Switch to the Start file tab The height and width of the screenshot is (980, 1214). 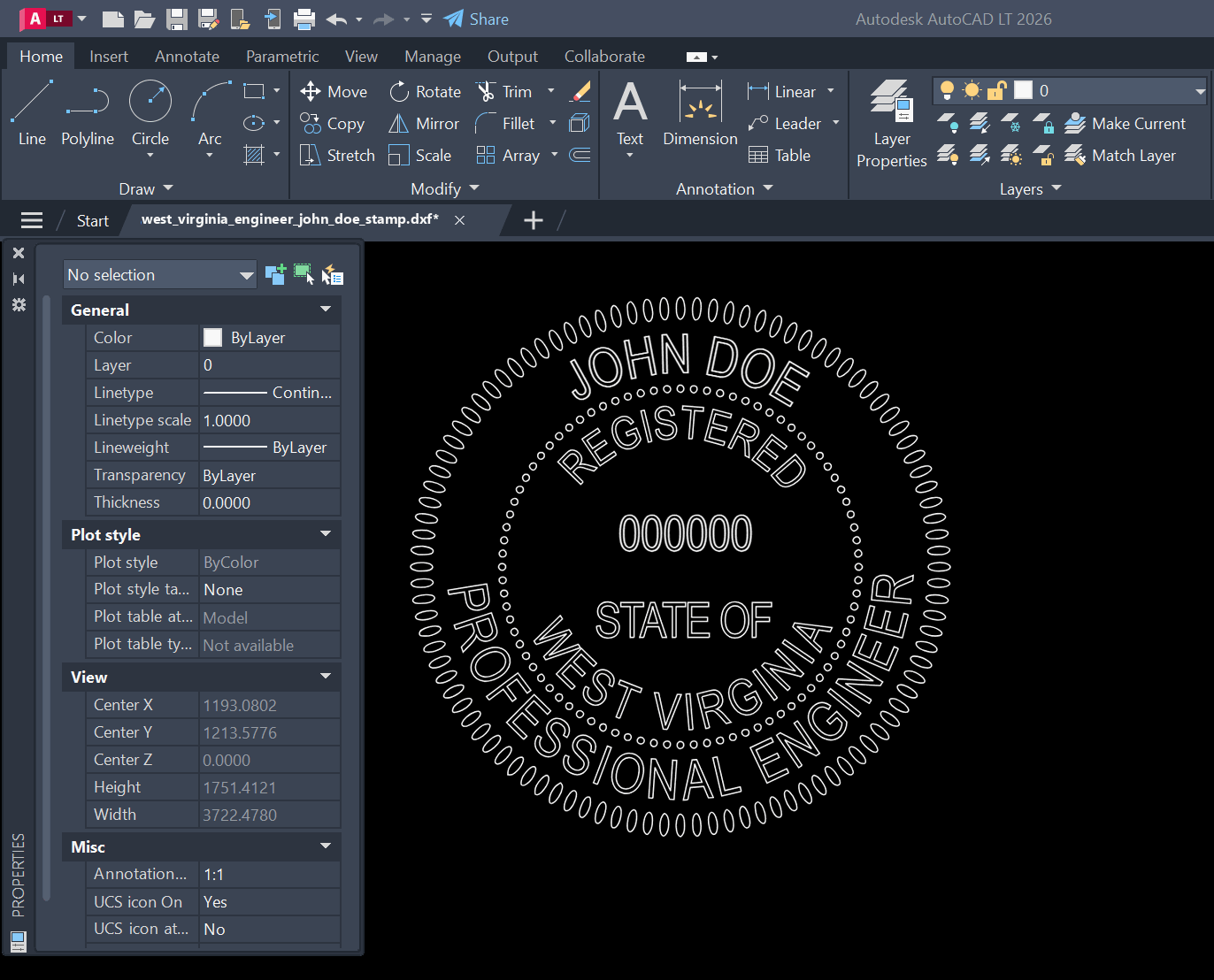pyautogui.click(x=93, y=220)
